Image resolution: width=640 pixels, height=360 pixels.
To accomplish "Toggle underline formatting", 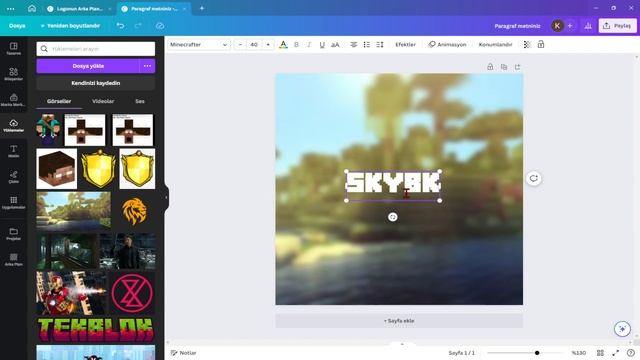I will (x=322, y=44).
